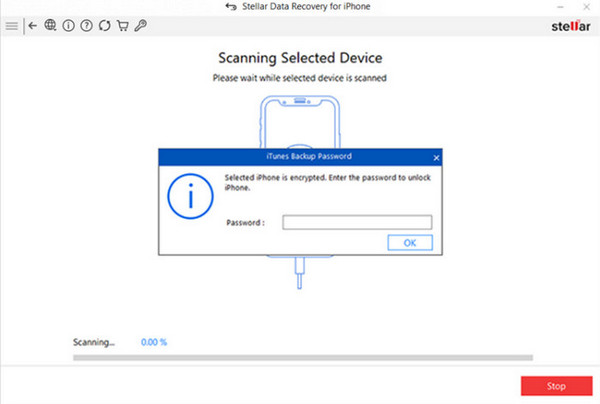Viewport: 600px width, 404px height.
Task: Click the circular update arrows icon
Action: (104, 26)
